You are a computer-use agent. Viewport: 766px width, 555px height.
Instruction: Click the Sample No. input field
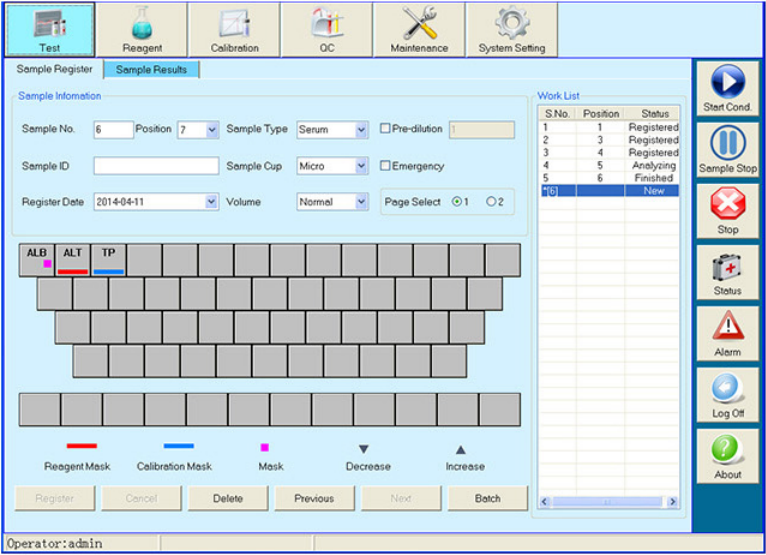pos(113,129)
